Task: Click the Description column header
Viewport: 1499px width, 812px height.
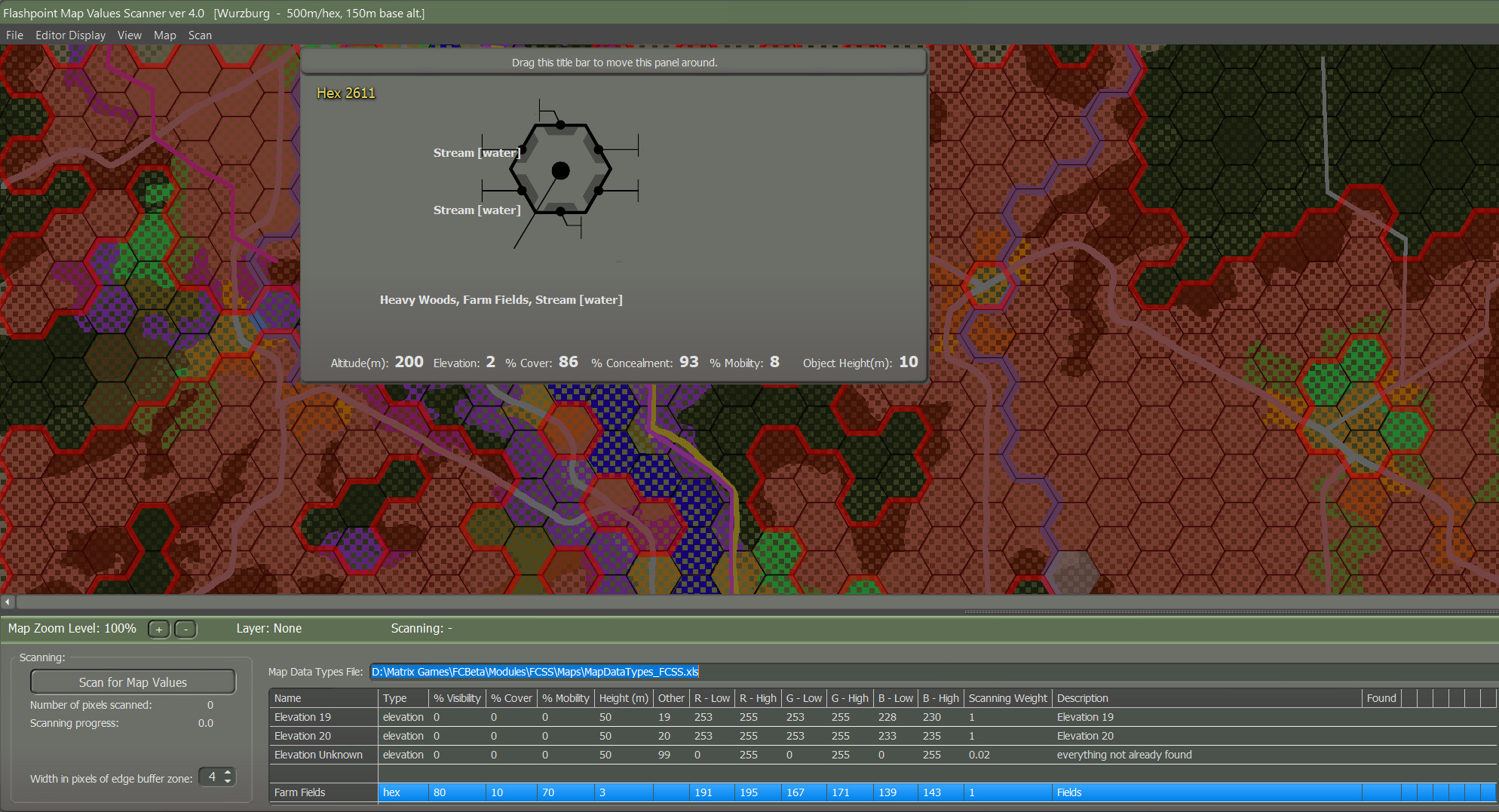Action: pyautogui.click(x=1207, y=698)
